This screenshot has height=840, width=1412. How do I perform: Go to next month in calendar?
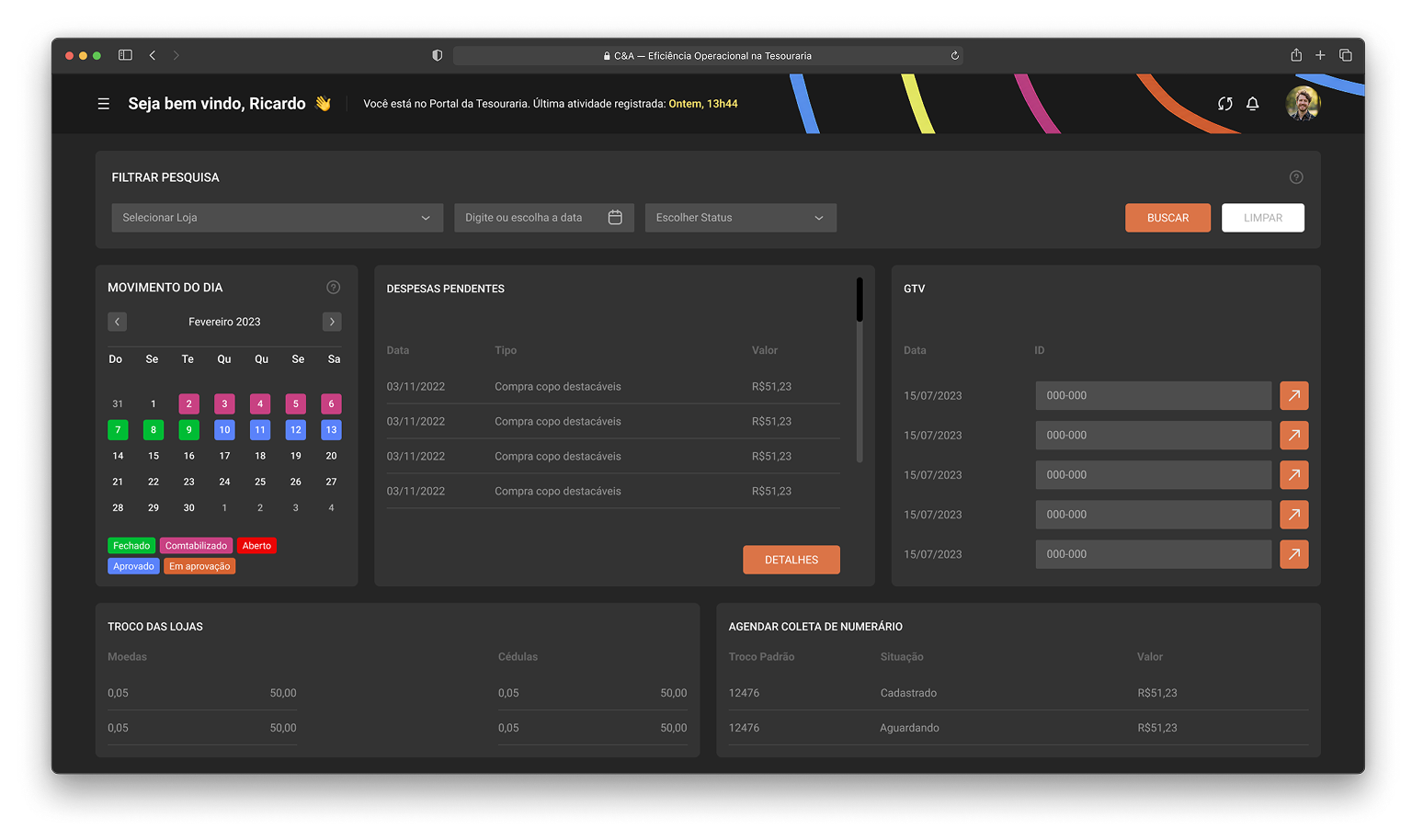[x=332, y=322]
